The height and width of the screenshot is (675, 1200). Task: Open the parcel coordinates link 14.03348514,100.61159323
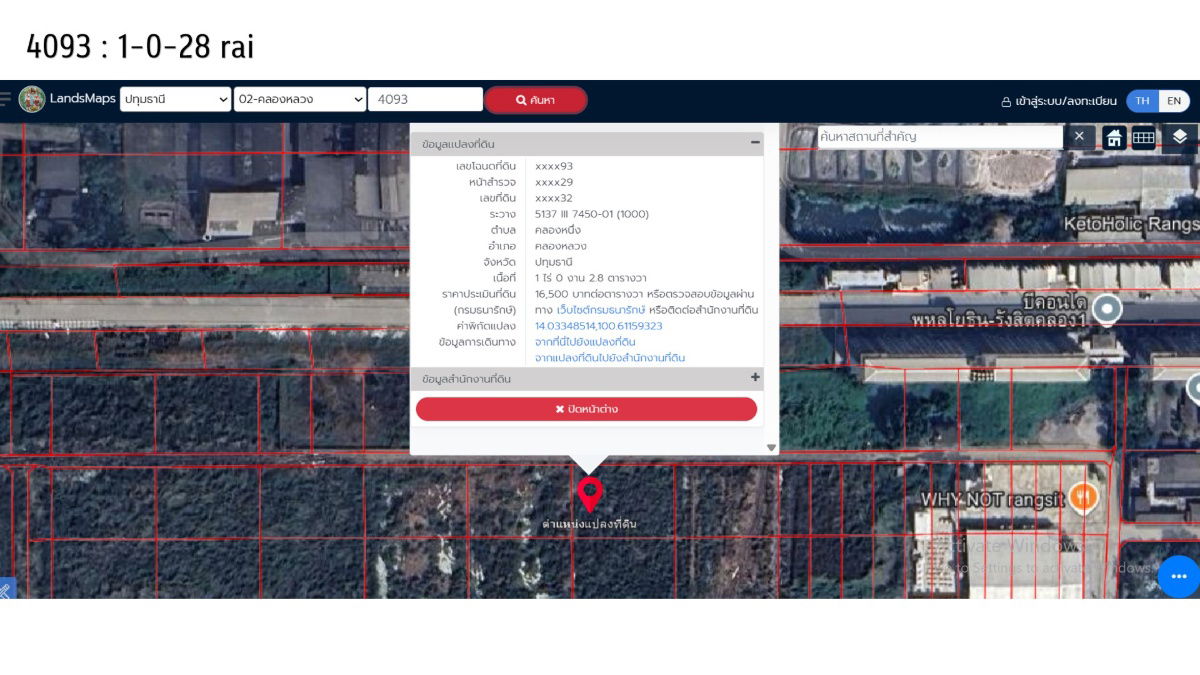point(598,326)
